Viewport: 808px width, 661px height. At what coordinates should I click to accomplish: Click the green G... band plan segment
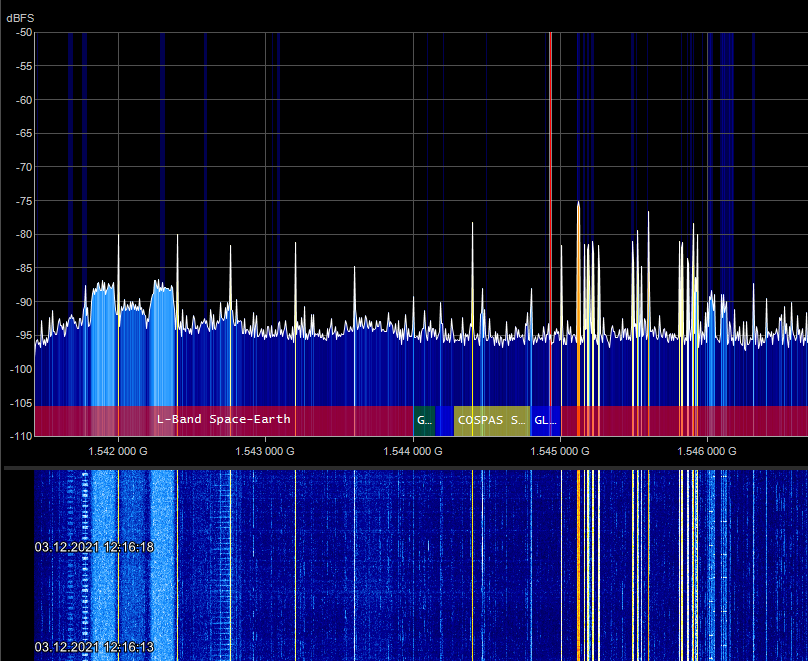(x=424, y=420)
